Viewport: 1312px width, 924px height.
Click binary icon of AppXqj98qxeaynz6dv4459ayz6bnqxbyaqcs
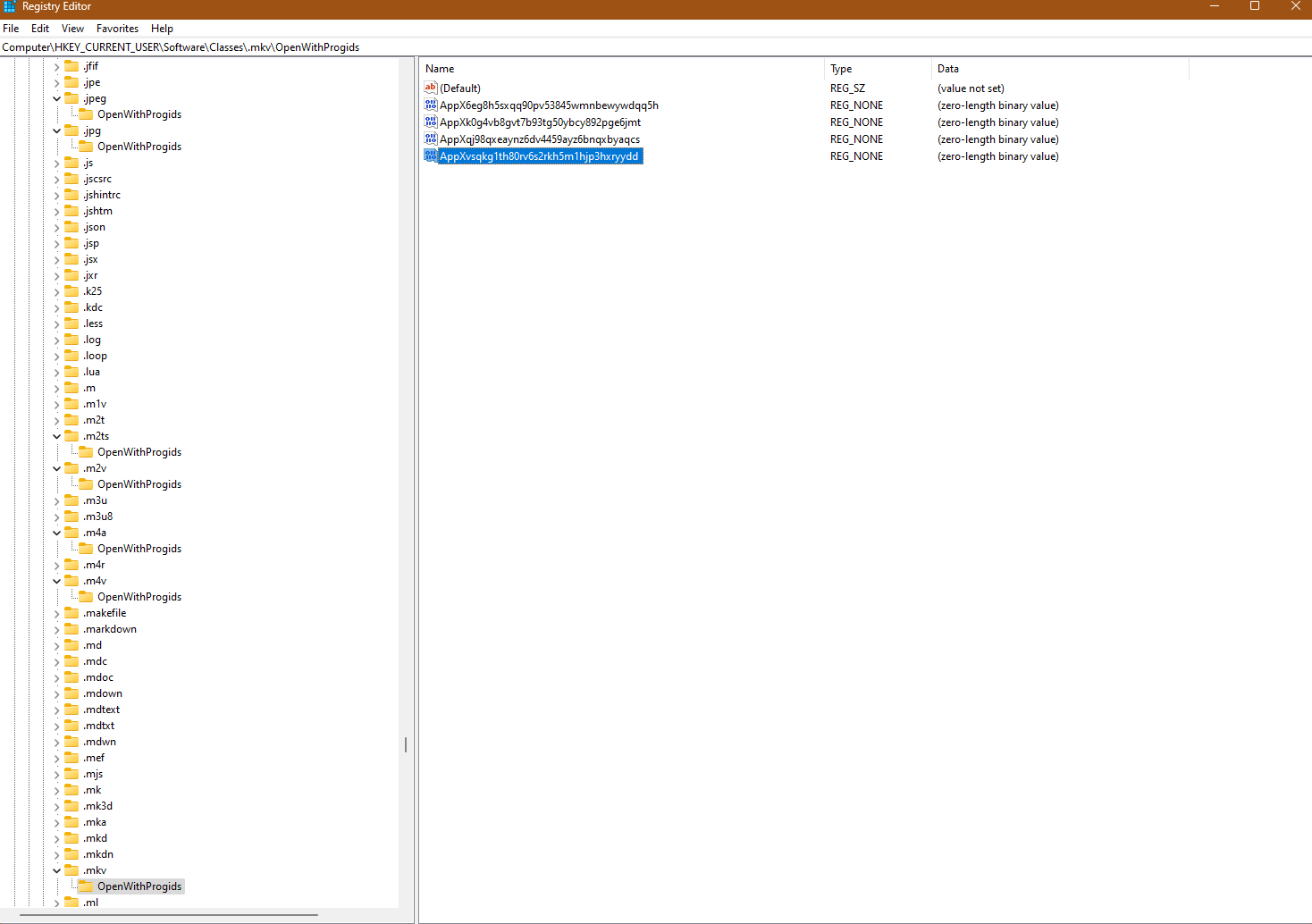coord(431,139)
